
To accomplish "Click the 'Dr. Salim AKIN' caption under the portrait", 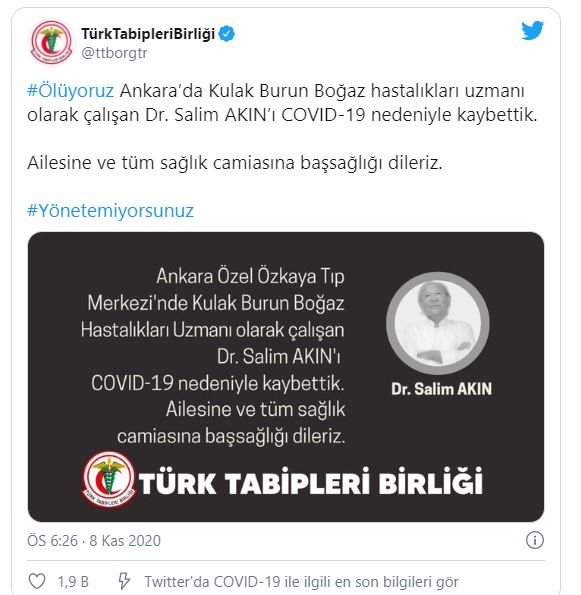I will (441, 389).
